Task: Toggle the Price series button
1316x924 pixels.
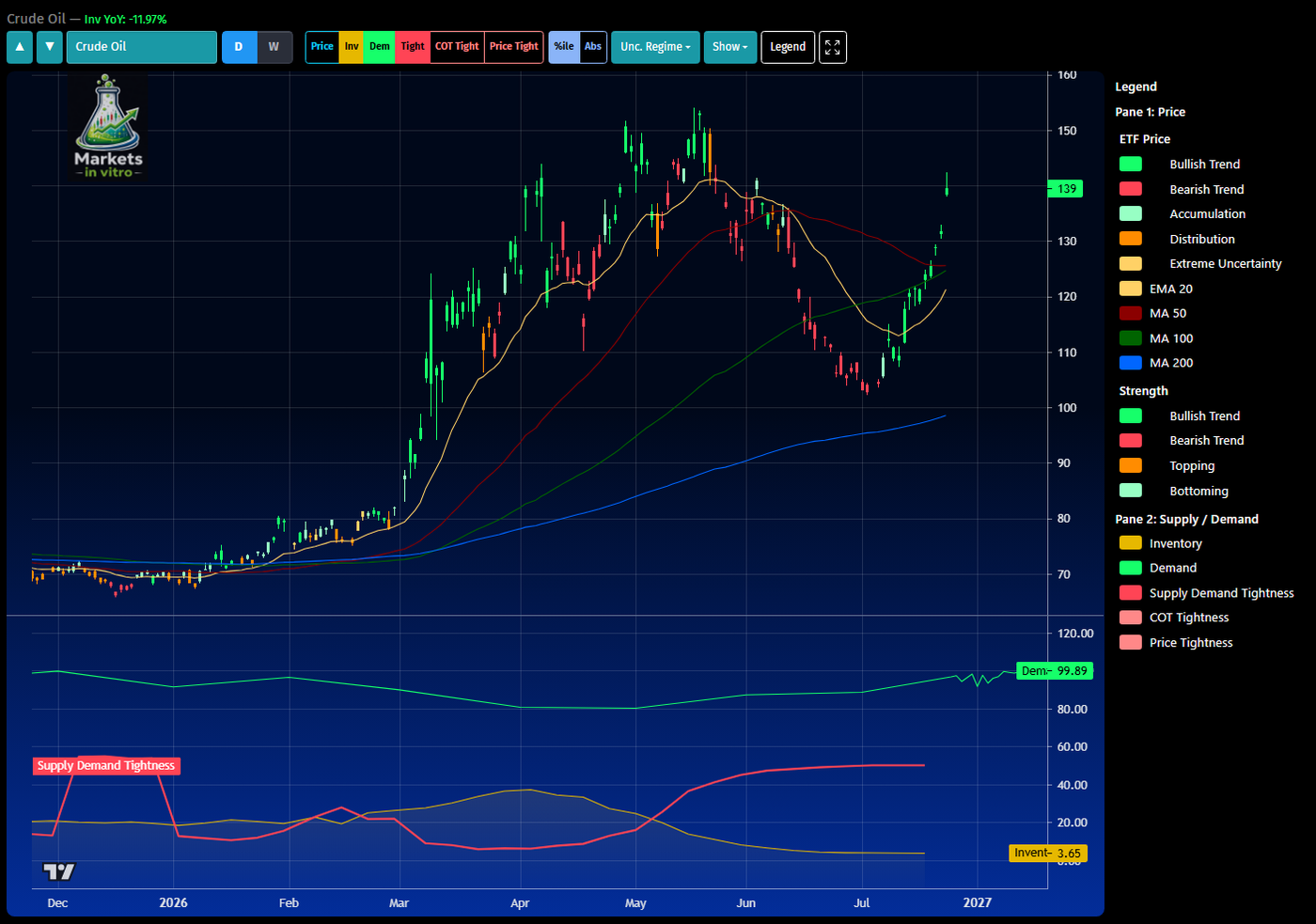Action: pos(322,47)
